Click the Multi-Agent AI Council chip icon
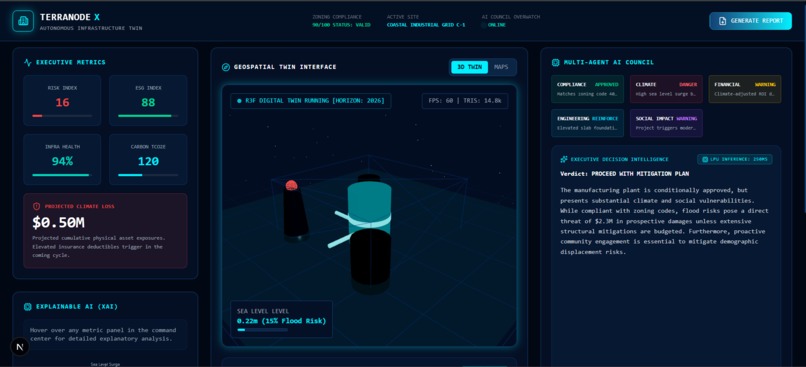Screen dimensions: 806x367 pos(555,62)
